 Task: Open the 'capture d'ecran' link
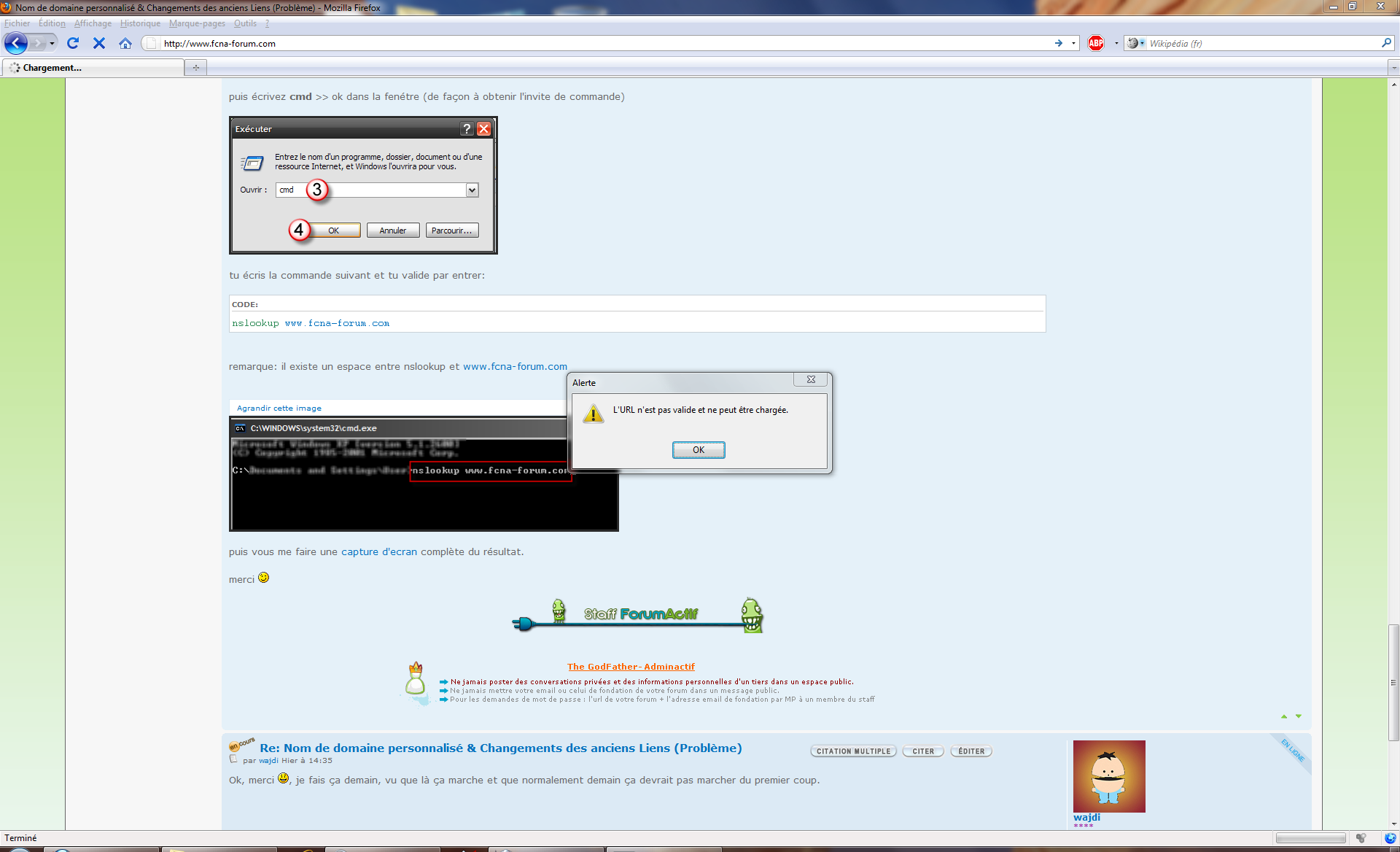tap(379, 551)
